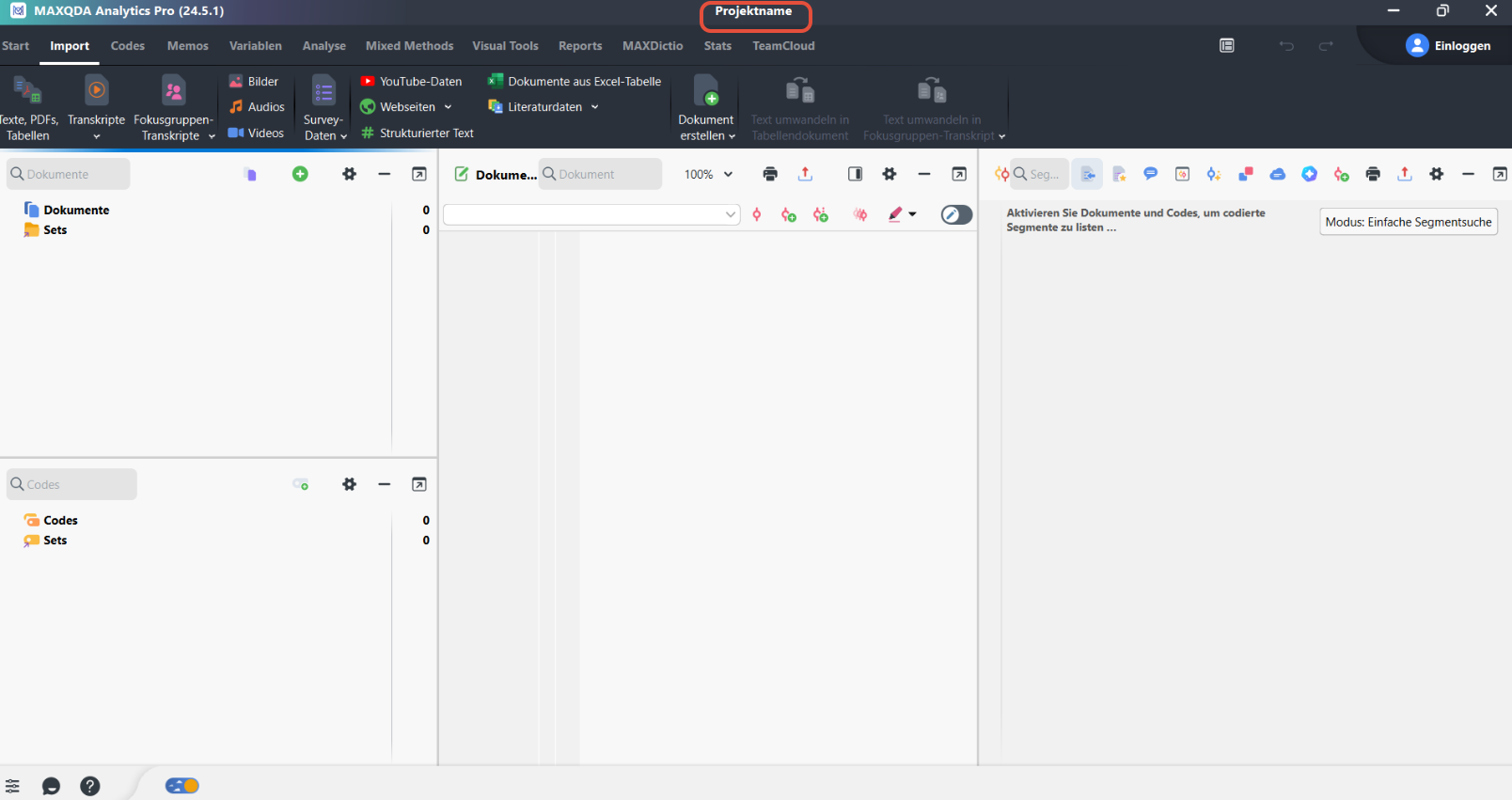Print the retrieved segments list
Image resolution: width=1512 pixels, height=800 pixels.
(x=1373, y=174)
